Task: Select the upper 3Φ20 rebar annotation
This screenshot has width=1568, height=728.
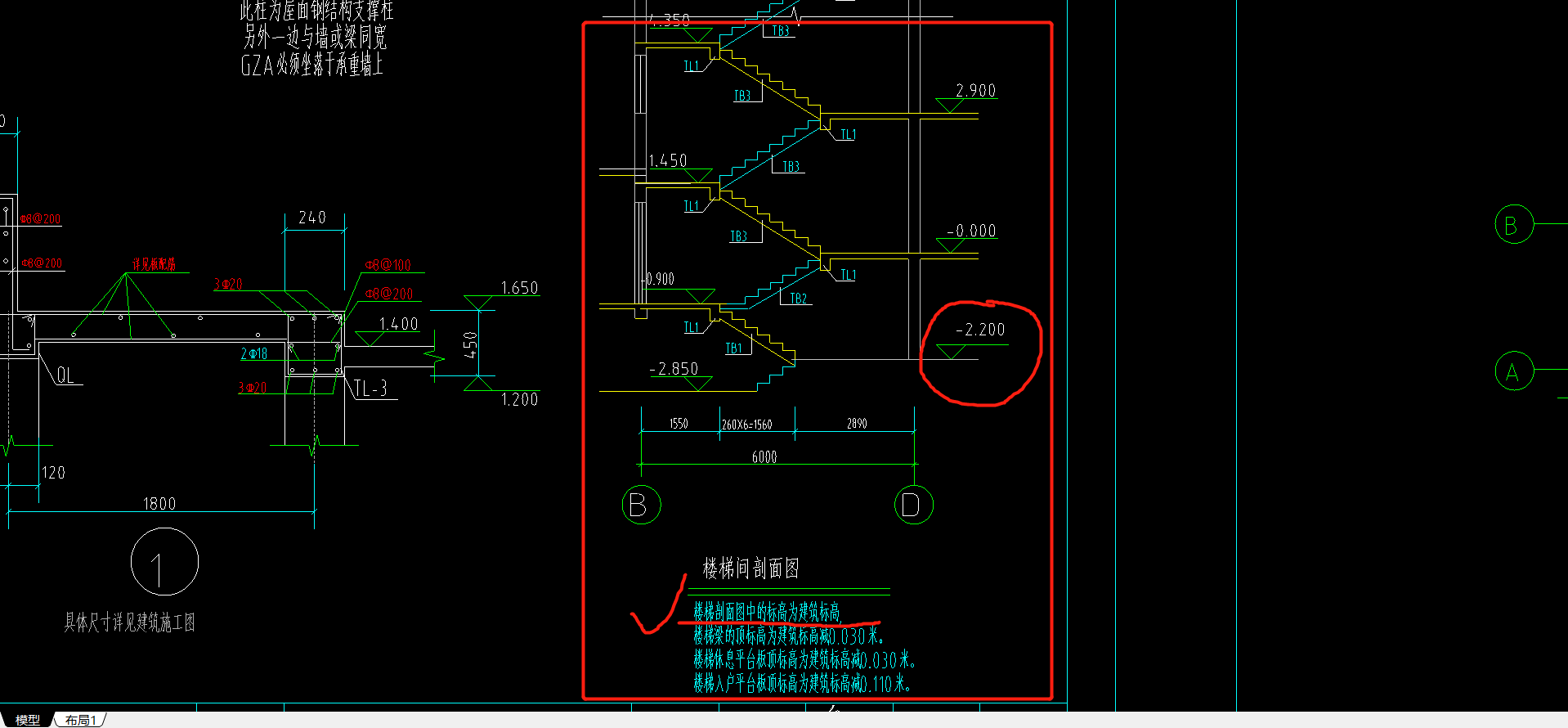Action: coord(228,284)
